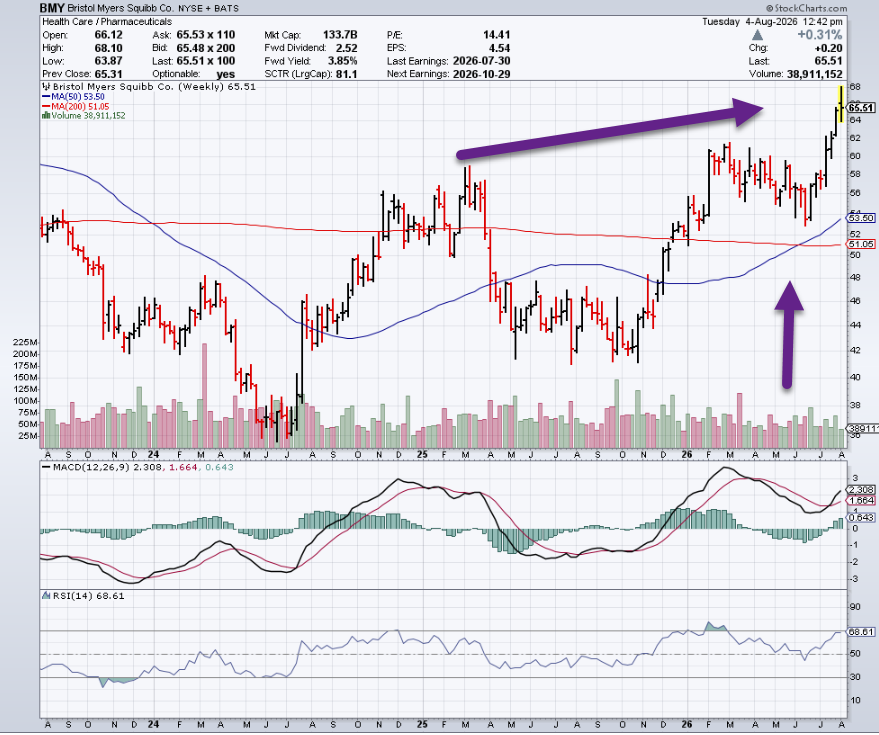Click the green 'Volume 38,911,152' legend entry

coord(88,115)
